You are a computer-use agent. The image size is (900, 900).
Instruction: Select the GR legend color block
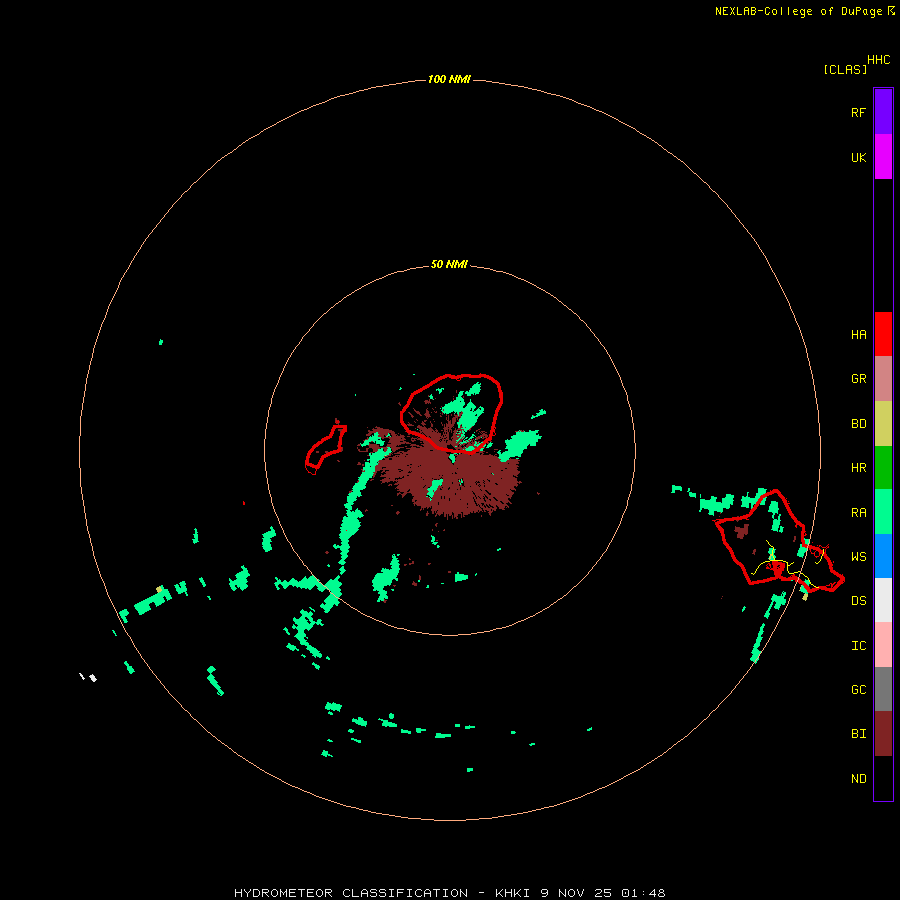(x=883, y=379)
